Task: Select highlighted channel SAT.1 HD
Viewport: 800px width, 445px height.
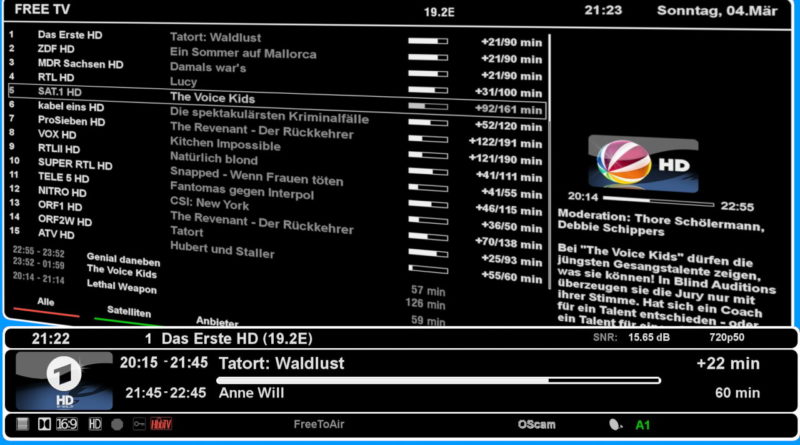Action: click(60, 92)
